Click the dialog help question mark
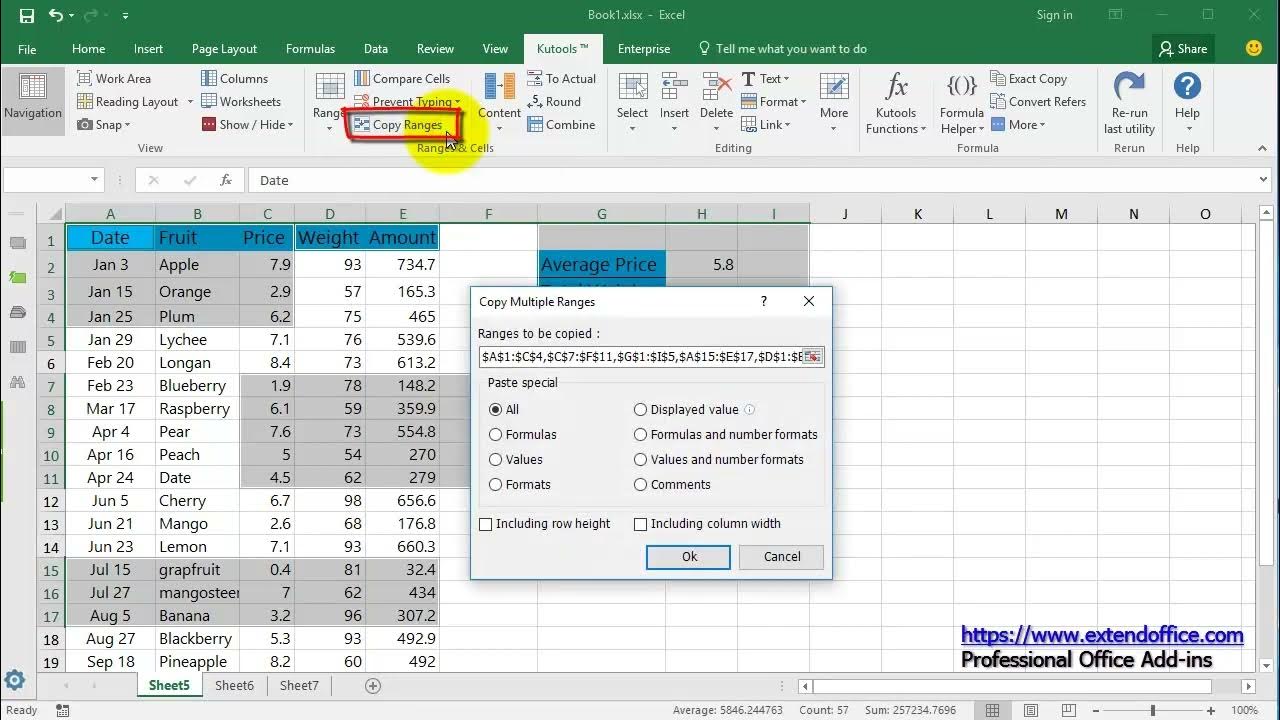This screenshot has height=720, width=1280. [764, 301]
